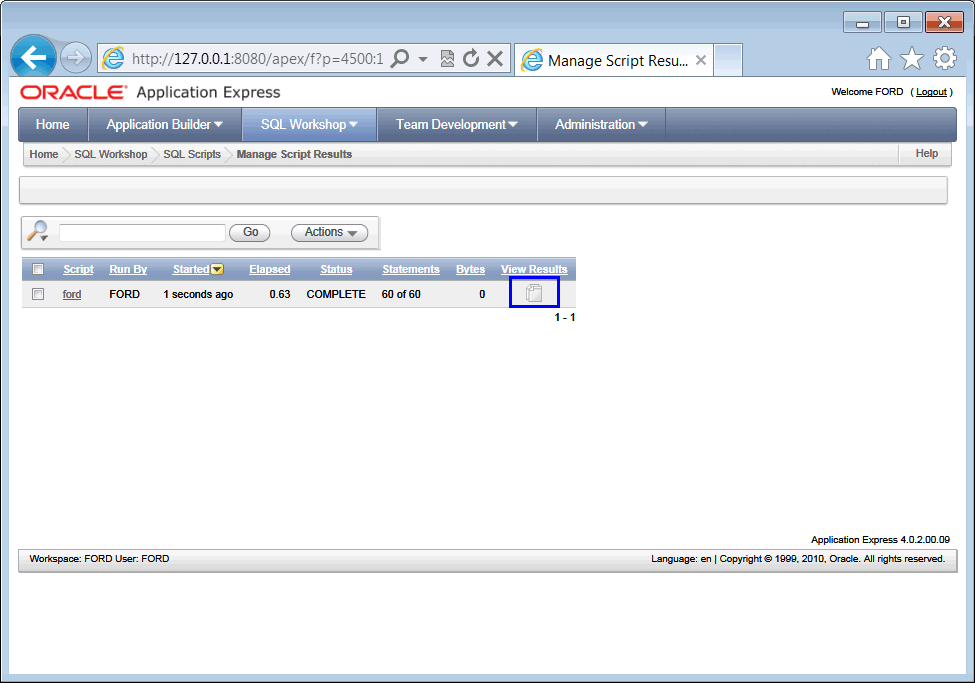Switch to the Manage Script Results browser tab
The height and width of the screenshot is (683, 975).
coord(614,60)
